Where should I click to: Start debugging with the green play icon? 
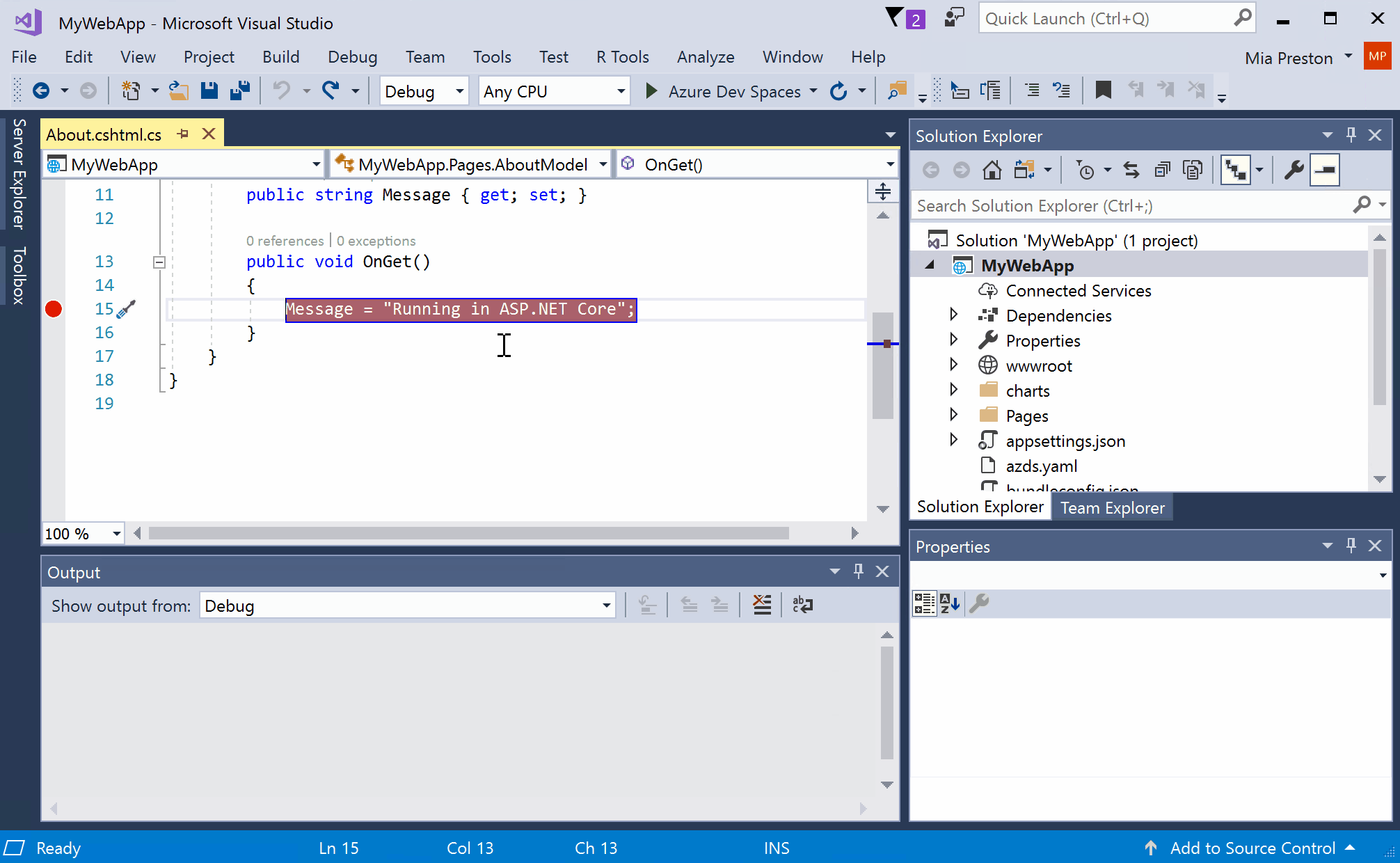coord(651,90)
